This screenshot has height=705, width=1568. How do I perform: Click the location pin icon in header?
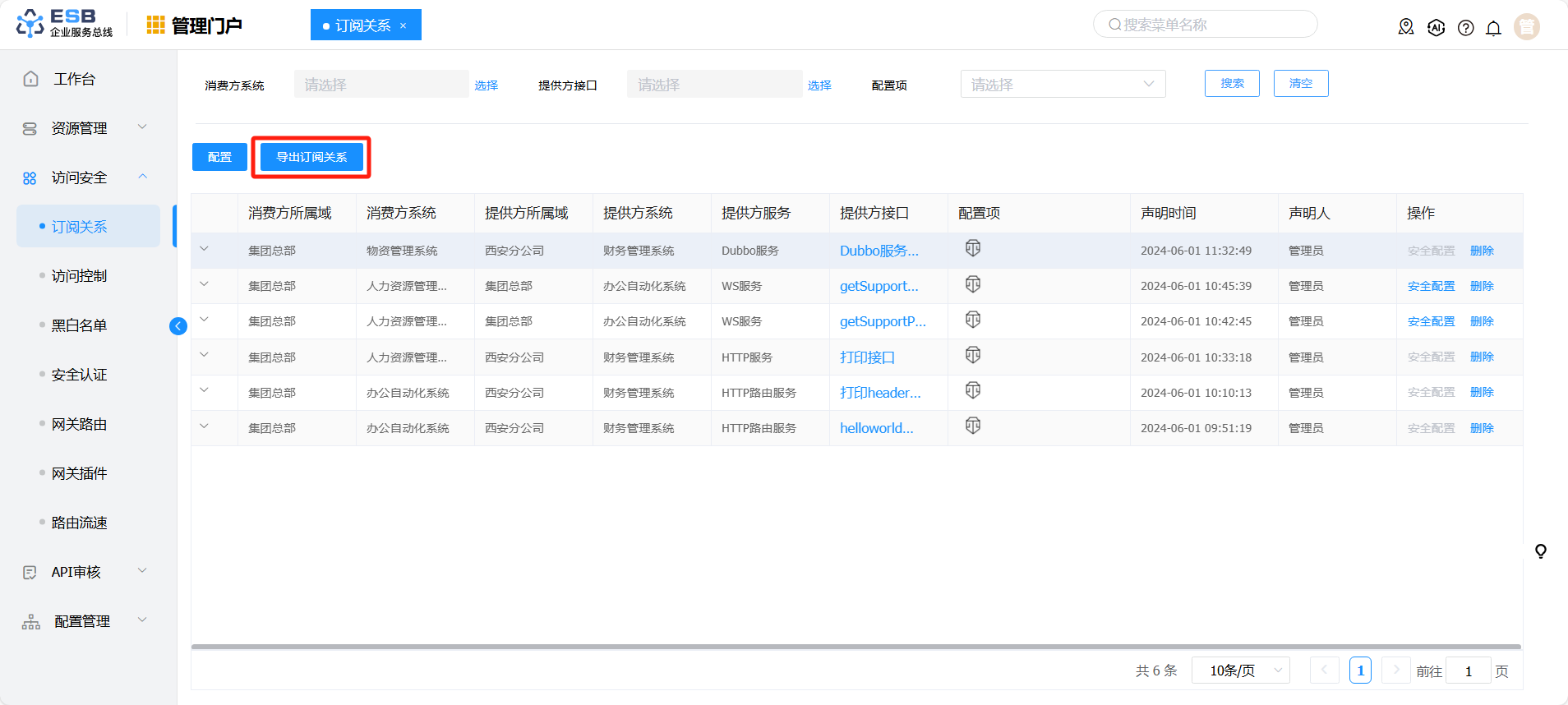coord(1406,27)
